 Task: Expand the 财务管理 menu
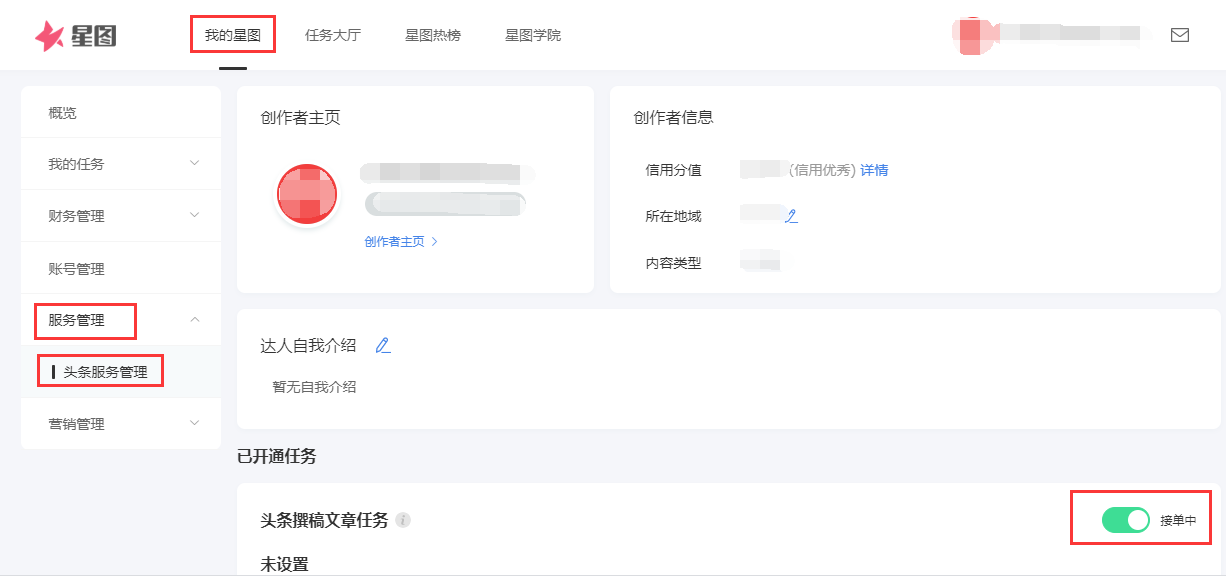[120, 215]
